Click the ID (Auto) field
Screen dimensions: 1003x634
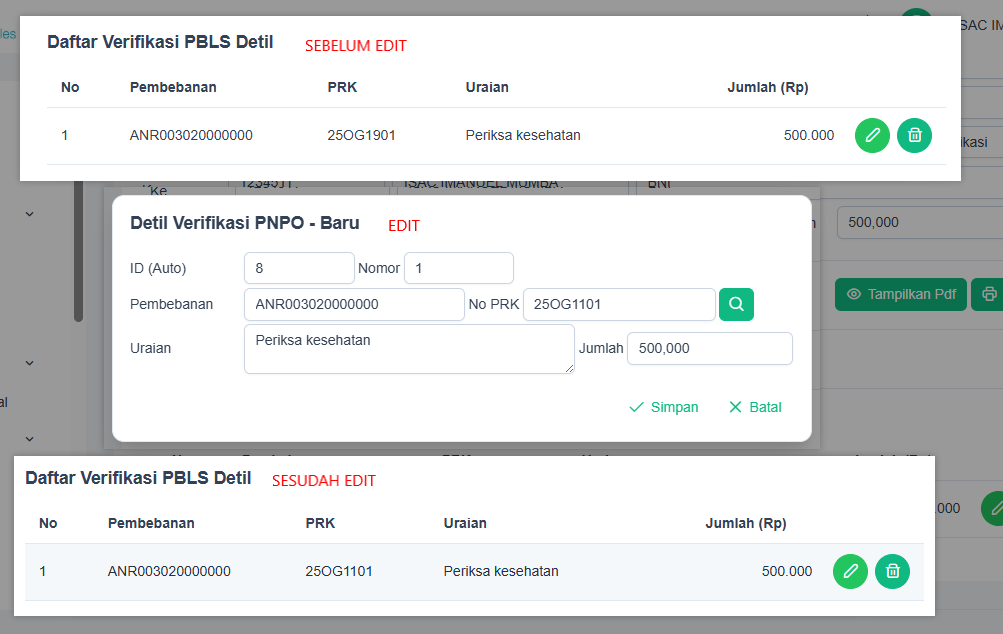(299, 268)
